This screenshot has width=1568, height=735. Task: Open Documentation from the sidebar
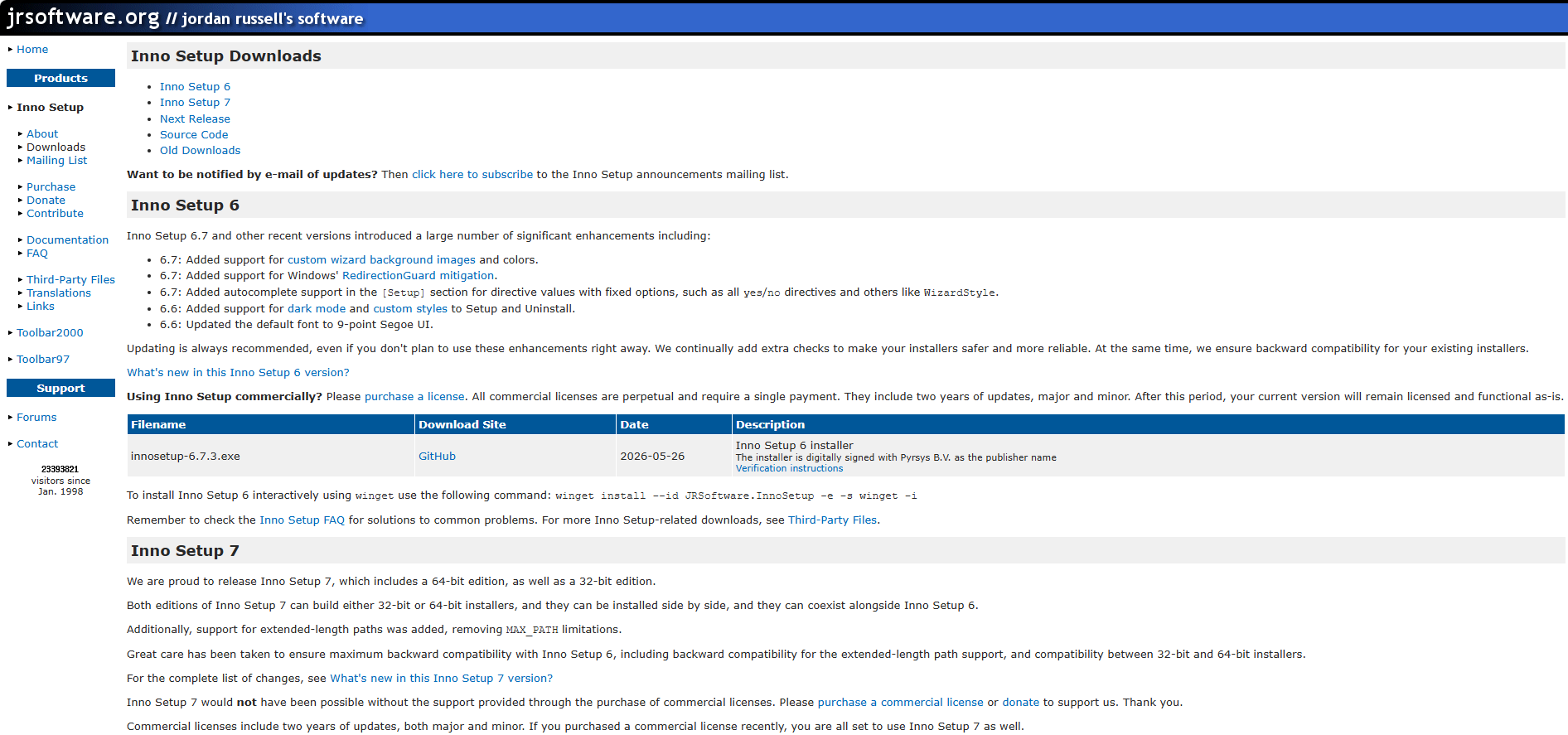(x=67, y=240)
